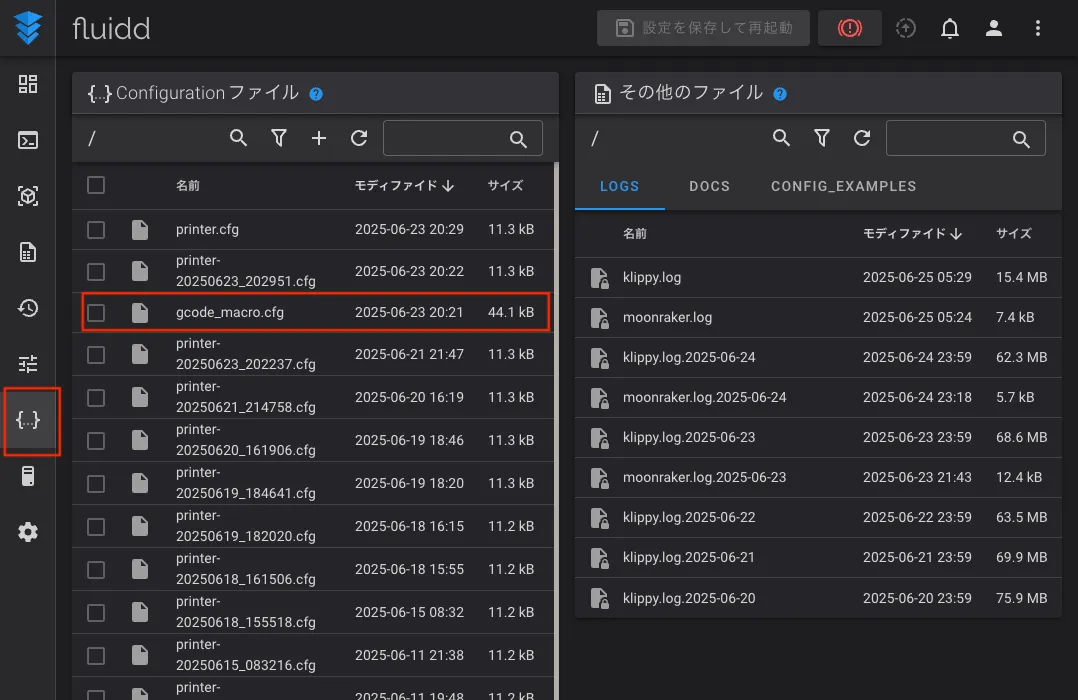Open the Settings gear in sidebar
This screenshot has height=700, width=1078.
28,532
